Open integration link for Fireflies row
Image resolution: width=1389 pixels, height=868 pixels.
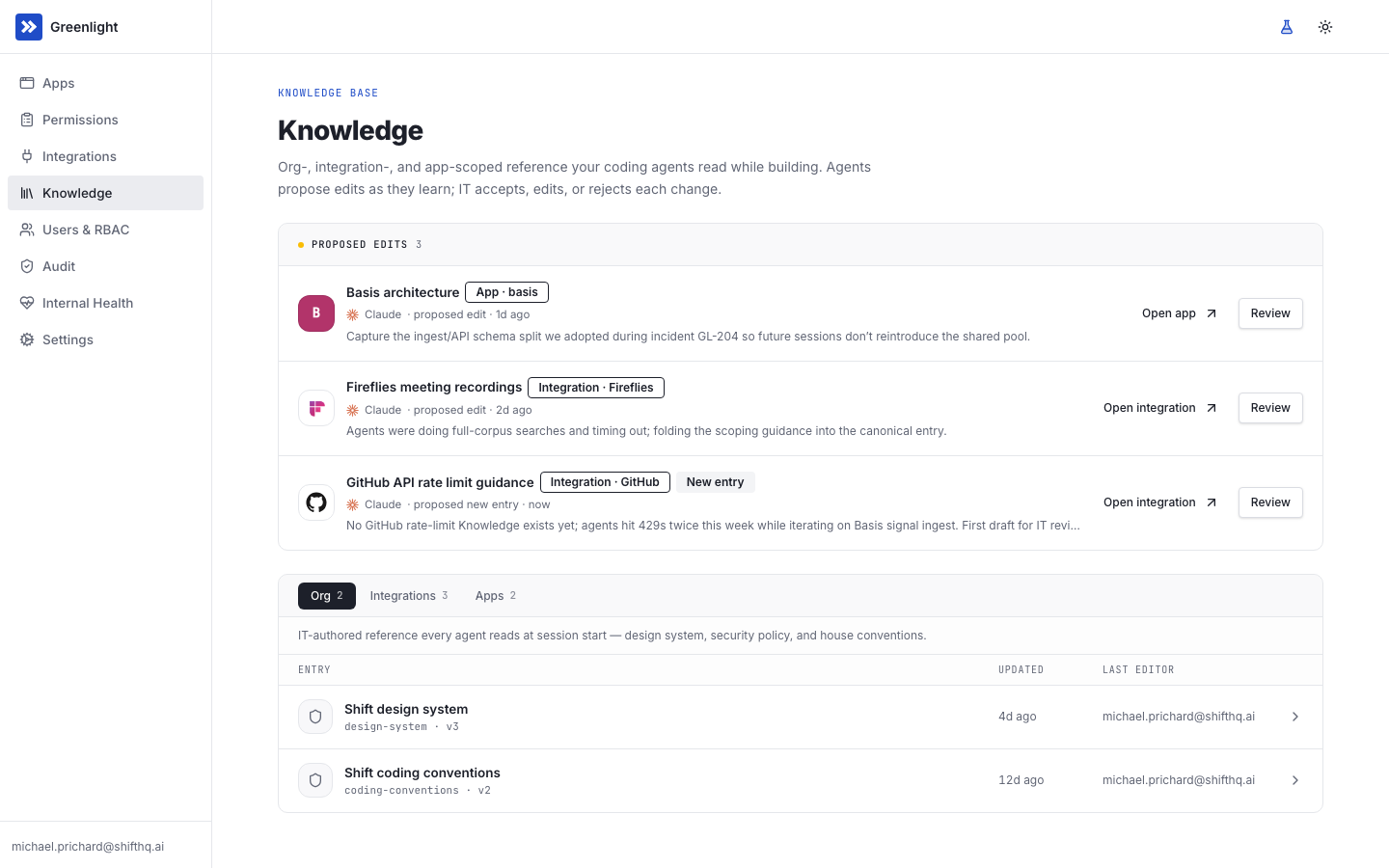click(x=1159, y=408)
